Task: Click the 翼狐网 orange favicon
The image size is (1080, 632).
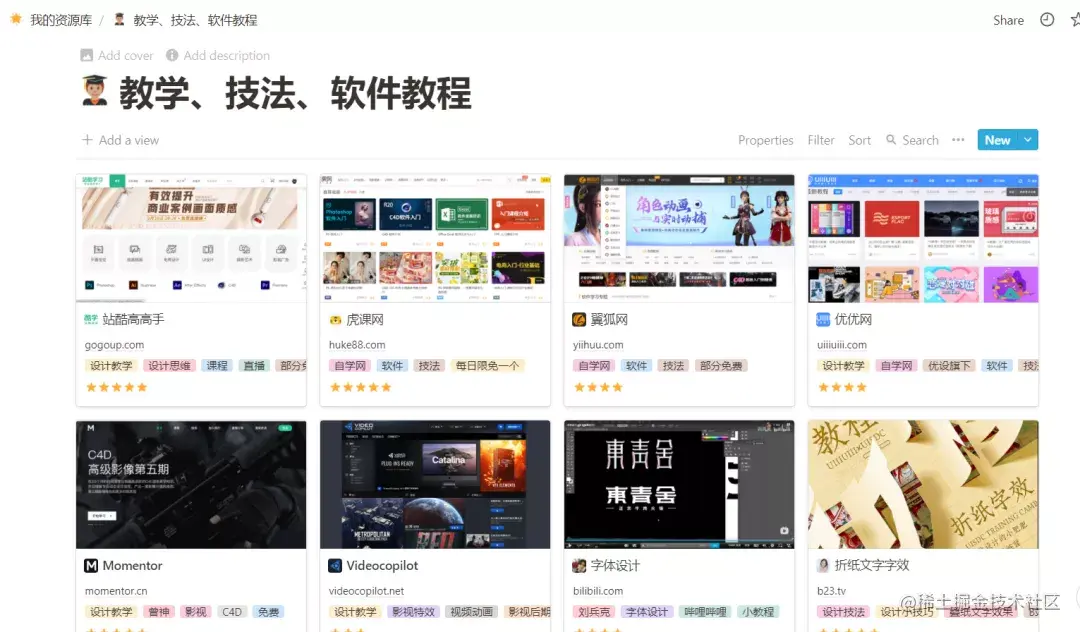Action: (579, 319)
